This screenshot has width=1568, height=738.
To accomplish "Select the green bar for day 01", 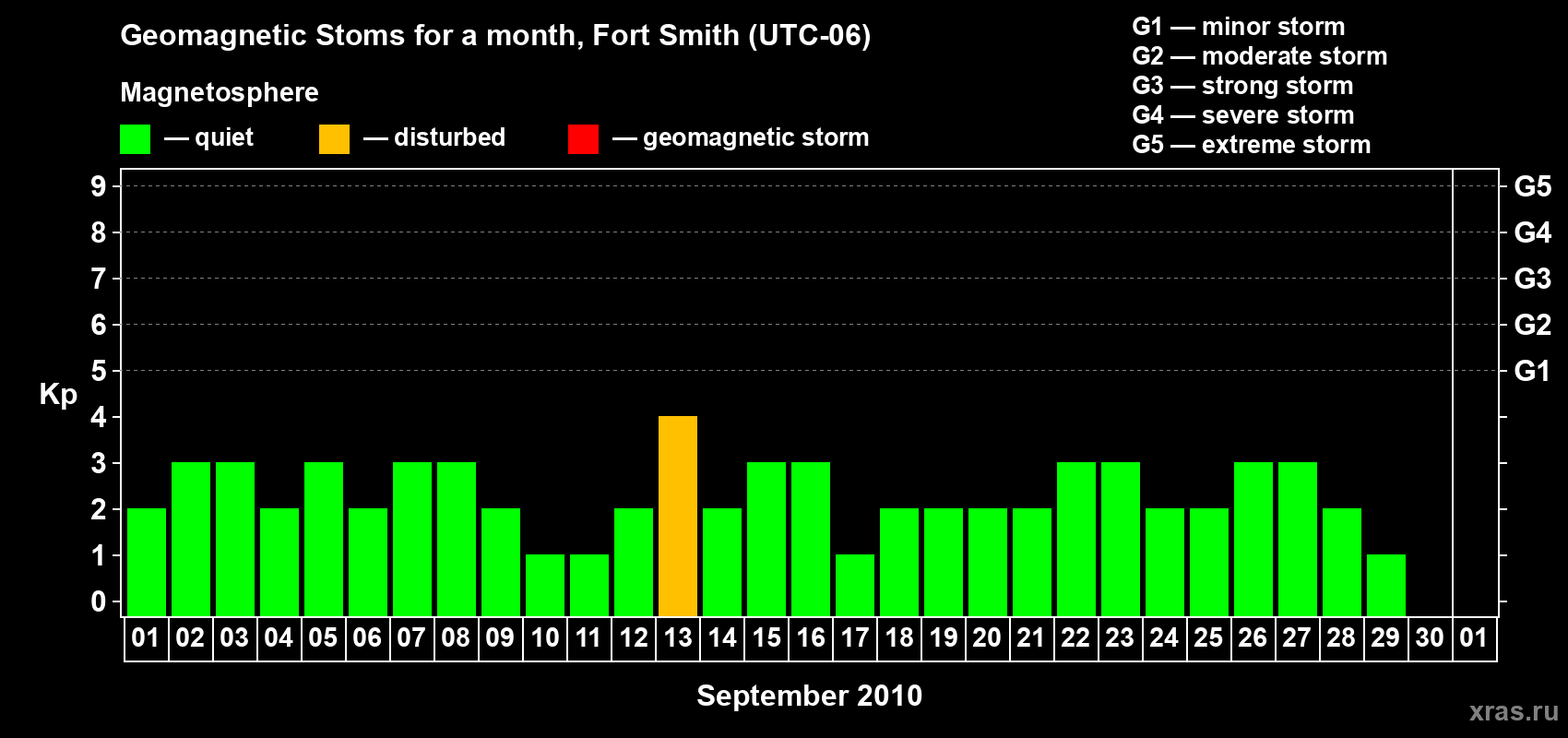I will (x=147, y=562).
